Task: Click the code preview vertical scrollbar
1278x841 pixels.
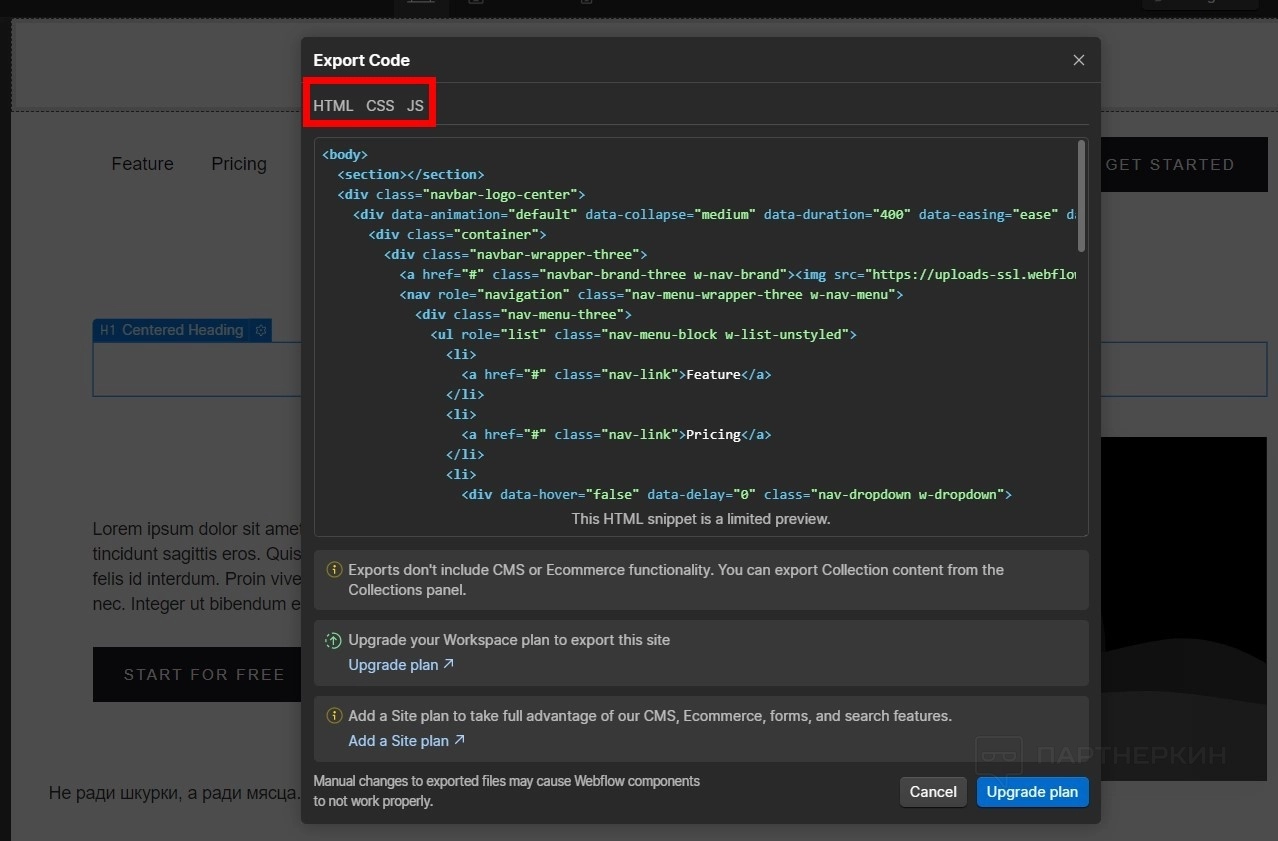Action: pos(1081,196)
